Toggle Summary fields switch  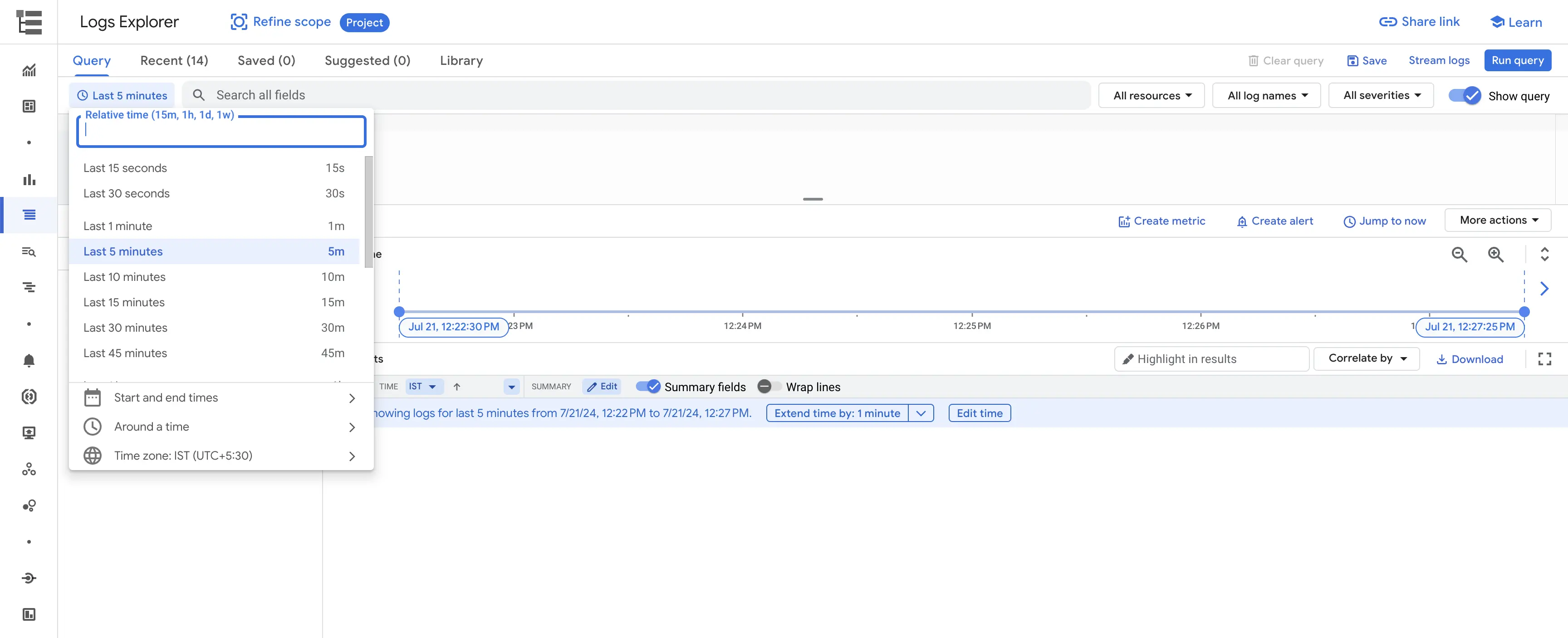pos(647,387)
